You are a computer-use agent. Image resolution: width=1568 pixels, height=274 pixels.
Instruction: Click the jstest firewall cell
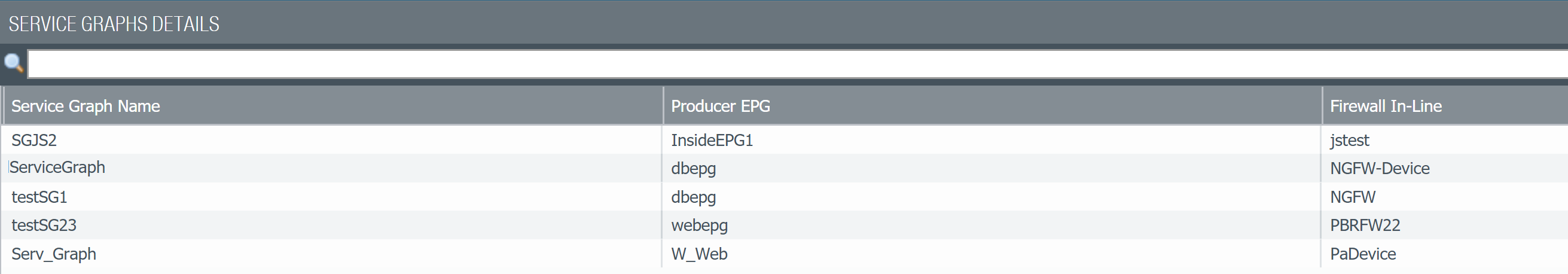pos(1349,140)
